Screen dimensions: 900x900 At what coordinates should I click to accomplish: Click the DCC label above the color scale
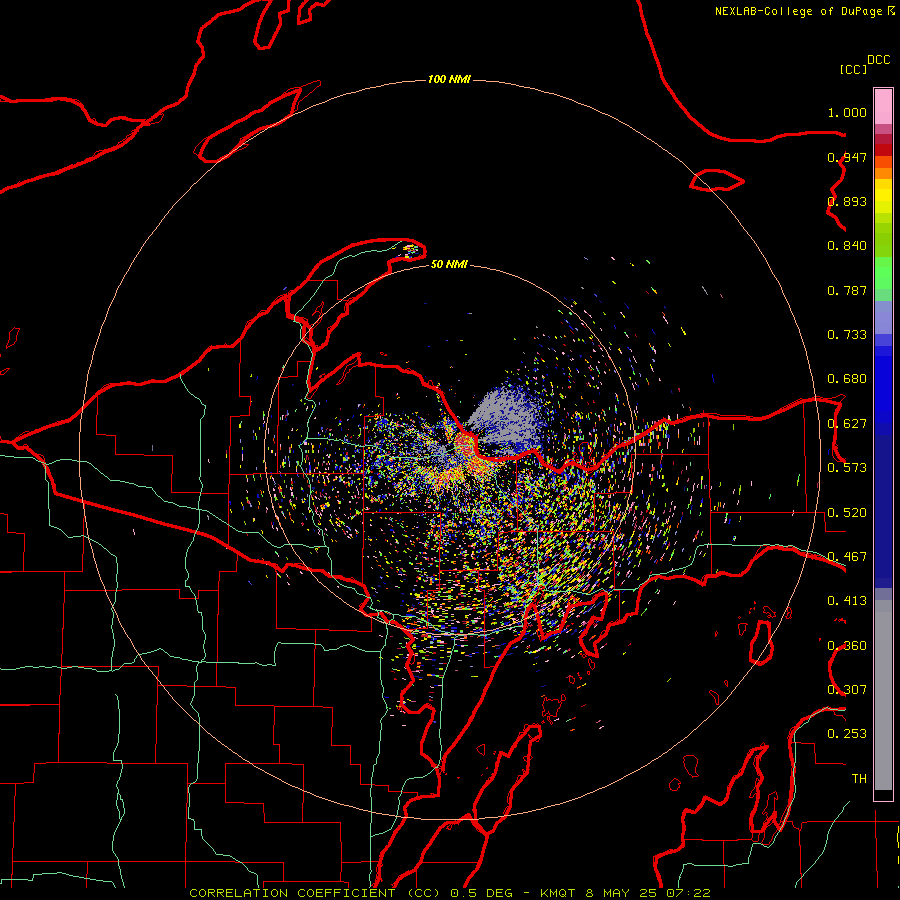pos(879,60)
